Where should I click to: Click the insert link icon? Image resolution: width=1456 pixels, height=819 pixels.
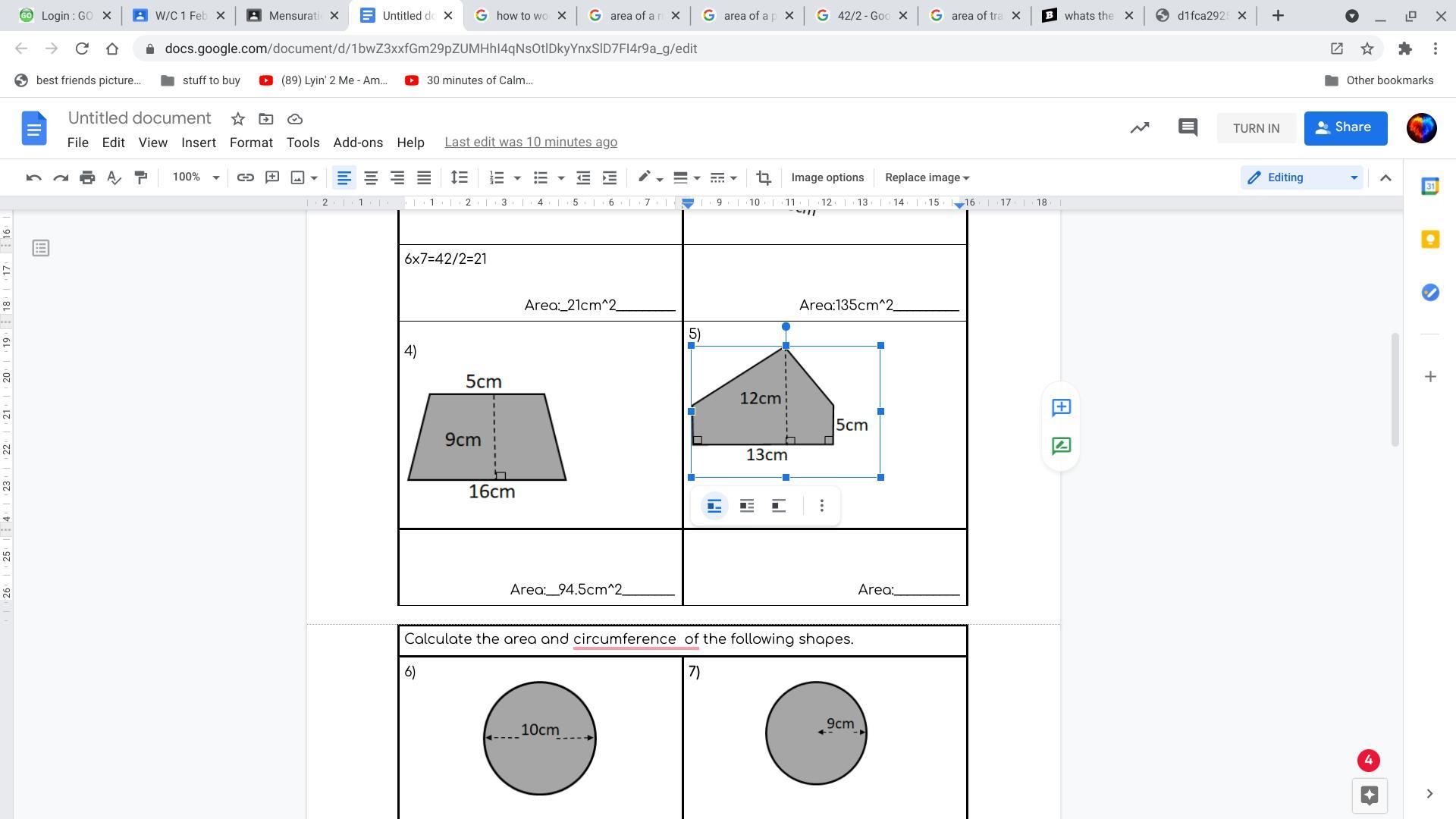click(x=245, y=177)
